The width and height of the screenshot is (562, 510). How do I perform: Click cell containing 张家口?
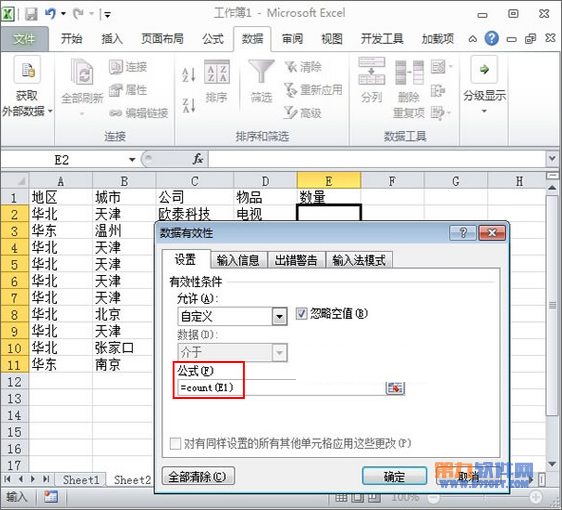point(124,347)
